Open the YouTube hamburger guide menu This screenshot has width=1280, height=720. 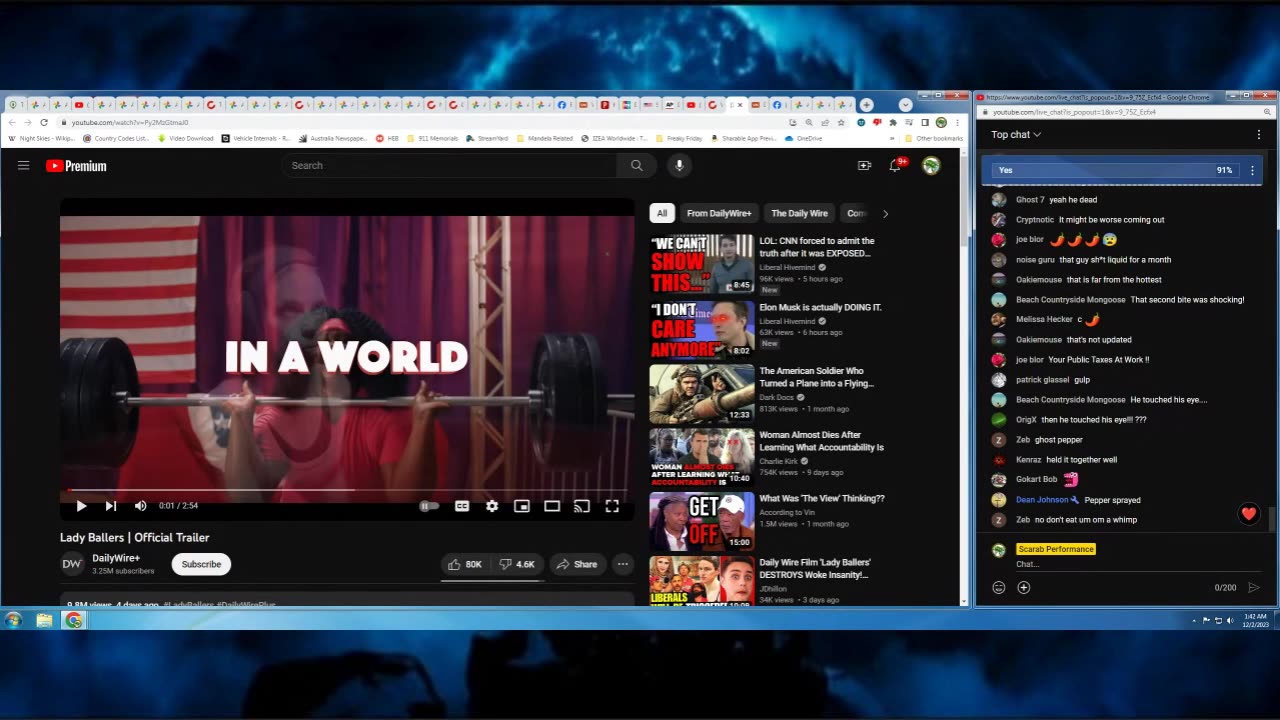[23, 166]
